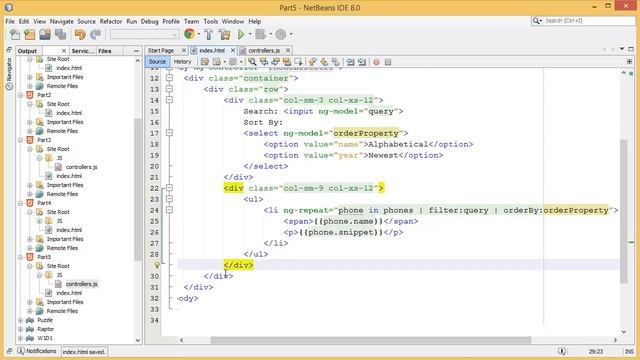Click the Debug Project toolbar icon
Viewport: 640px width, 360px height.
(260, 35)
